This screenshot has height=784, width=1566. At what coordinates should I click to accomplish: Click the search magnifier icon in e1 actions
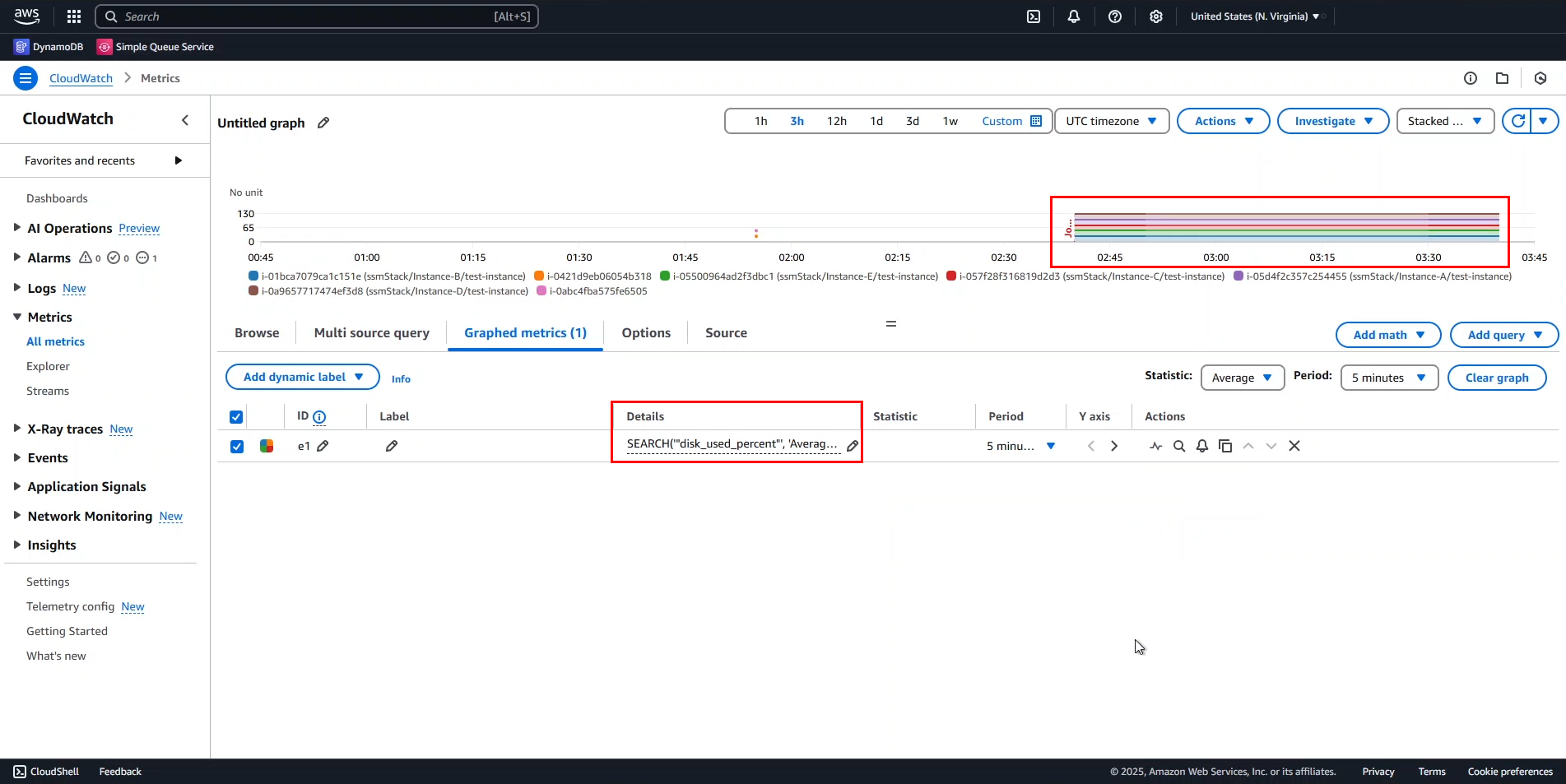tap(1179, 446)
